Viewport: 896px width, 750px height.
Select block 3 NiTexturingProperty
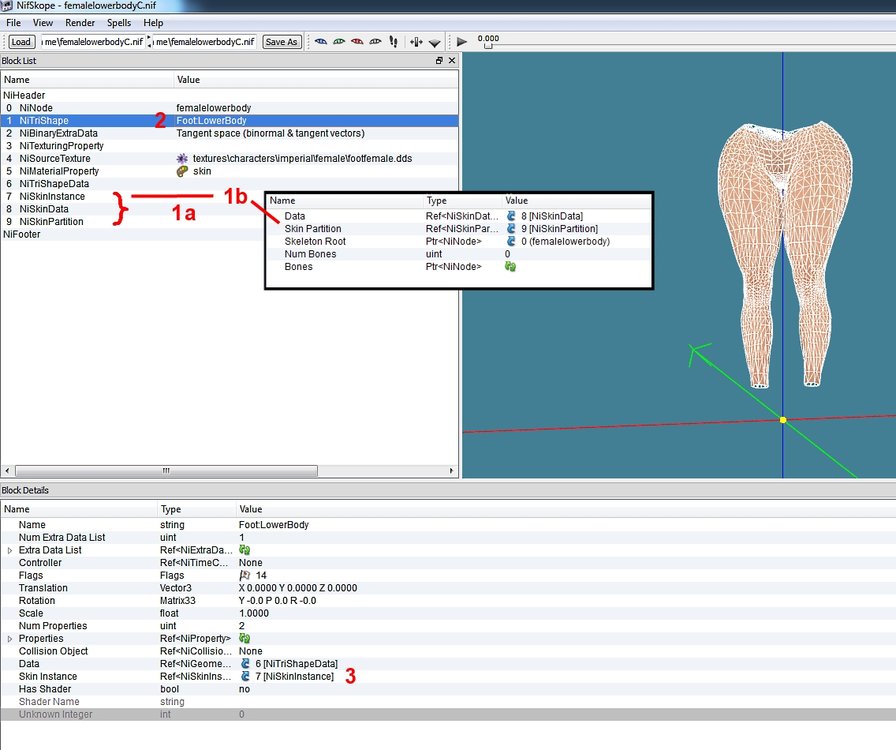click(229, 146)
